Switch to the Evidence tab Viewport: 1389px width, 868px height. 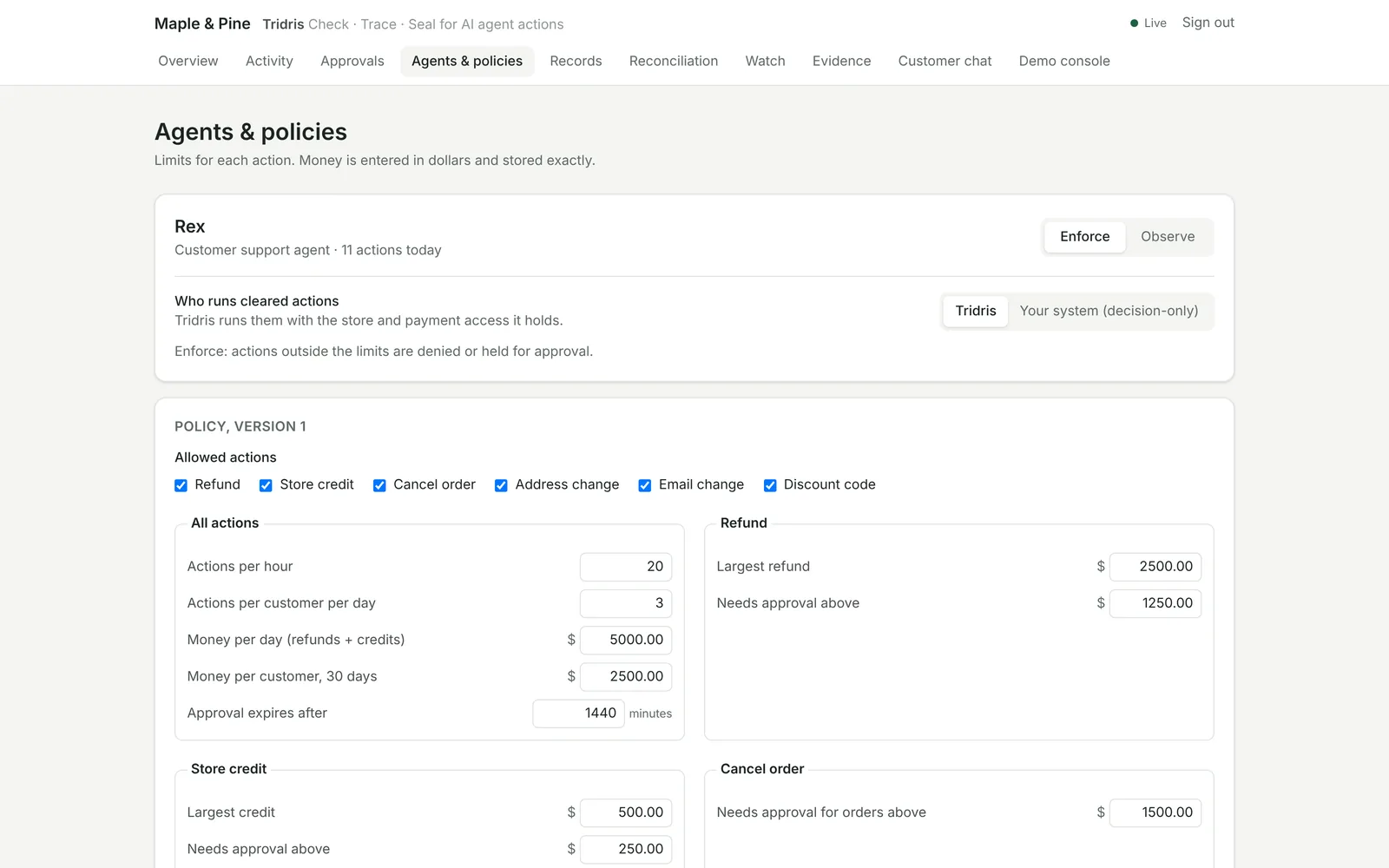(x=841, y=61)
